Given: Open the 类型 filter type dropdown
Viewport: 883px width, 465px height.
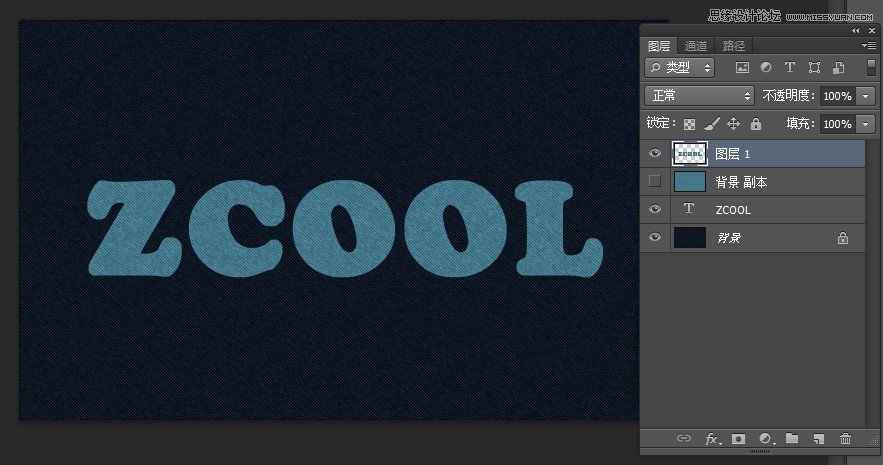Looking at the screenshot, I should click(680, 68).
